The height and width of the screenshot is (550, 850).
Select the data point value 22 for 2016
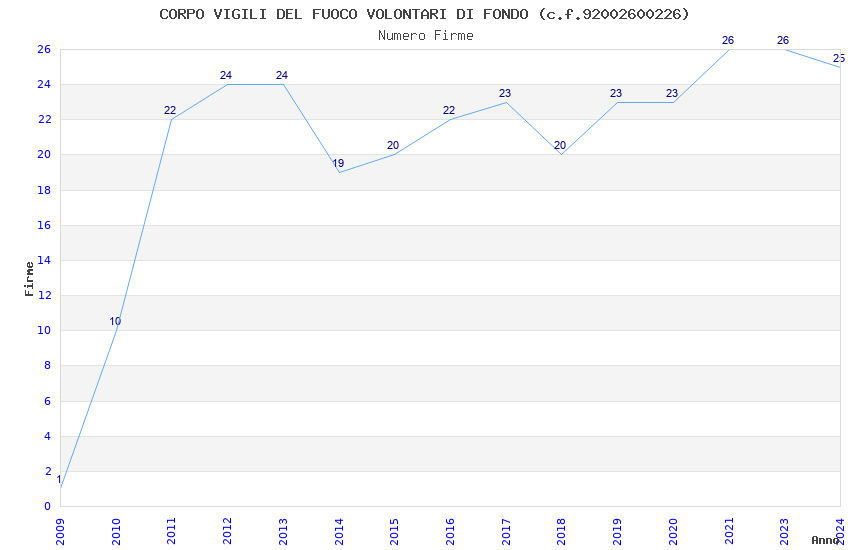click(449, 110)
